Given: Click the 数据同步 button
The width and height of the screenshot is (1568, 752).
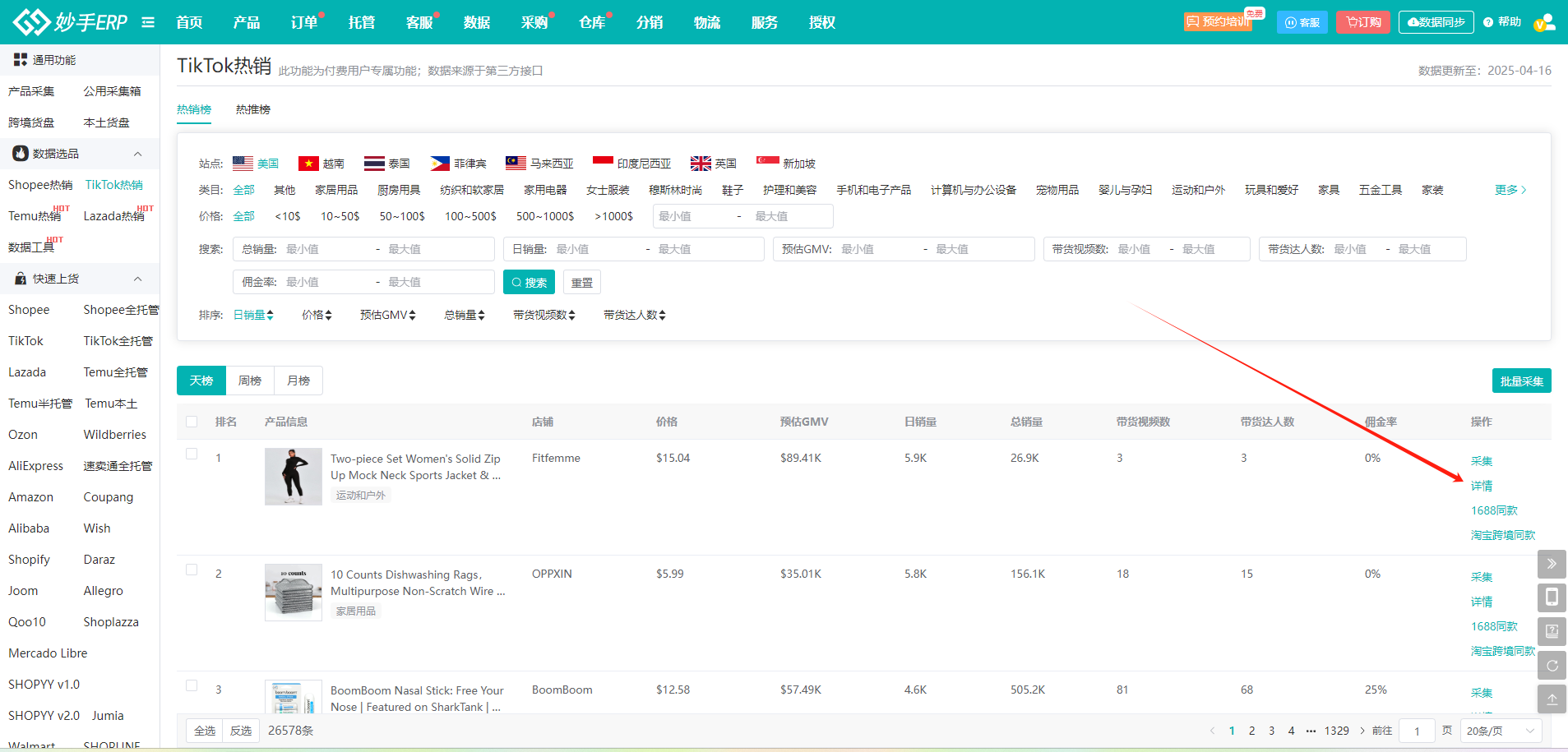Looking at the screenshot, I should pos(1436,22).
